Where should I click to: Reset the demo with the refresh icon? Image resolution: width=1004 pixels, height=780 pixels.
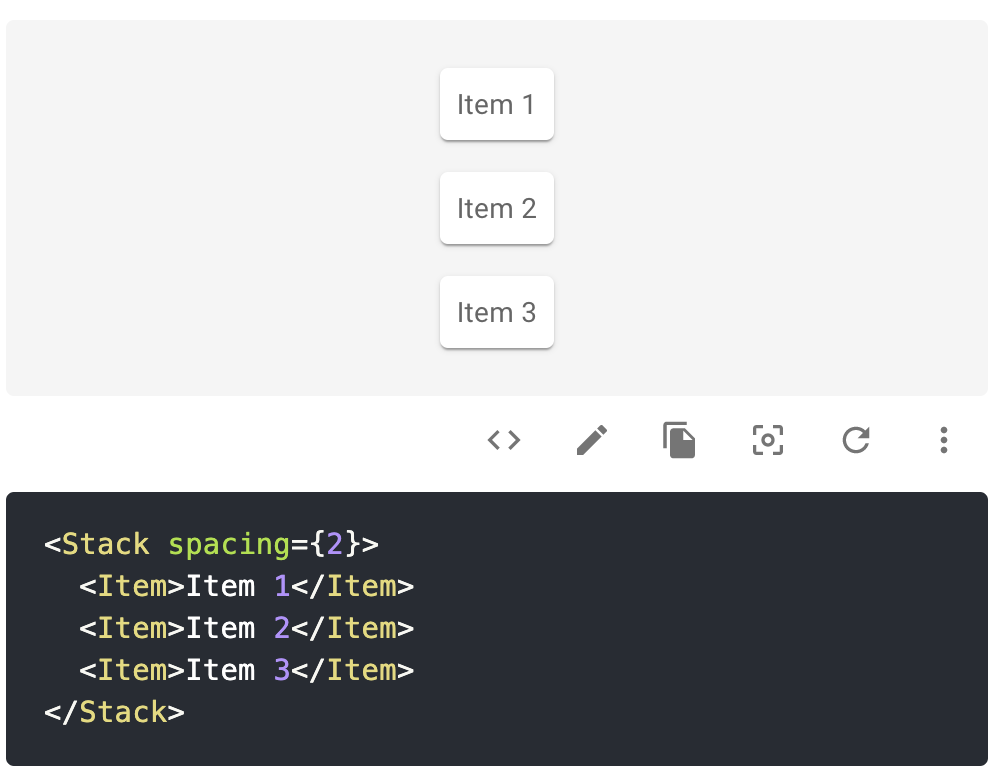coord(855,440)
